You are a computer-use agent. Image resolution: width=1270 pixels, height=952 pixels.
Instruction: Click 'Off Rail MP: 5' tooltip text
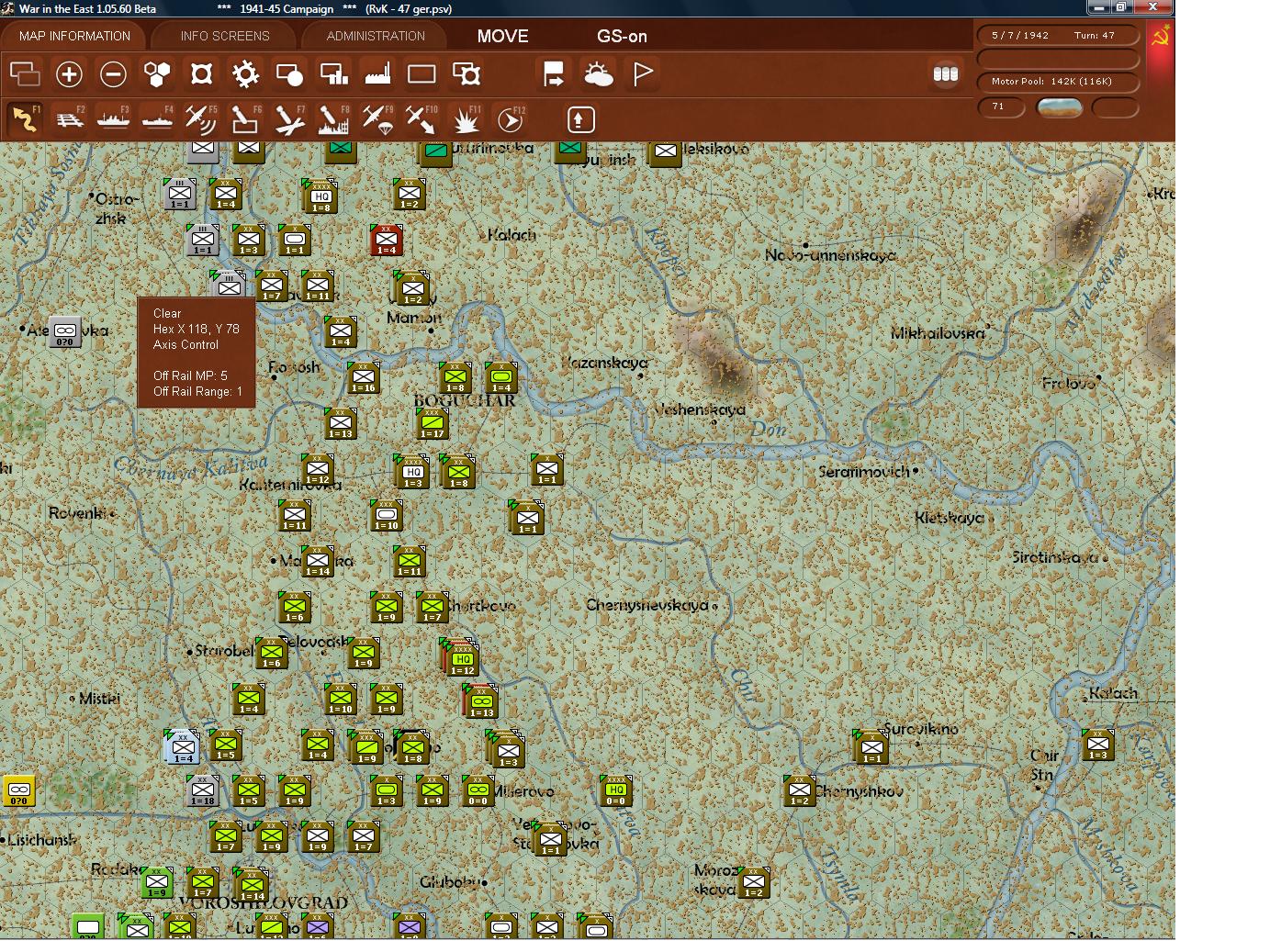coord(190,375)
